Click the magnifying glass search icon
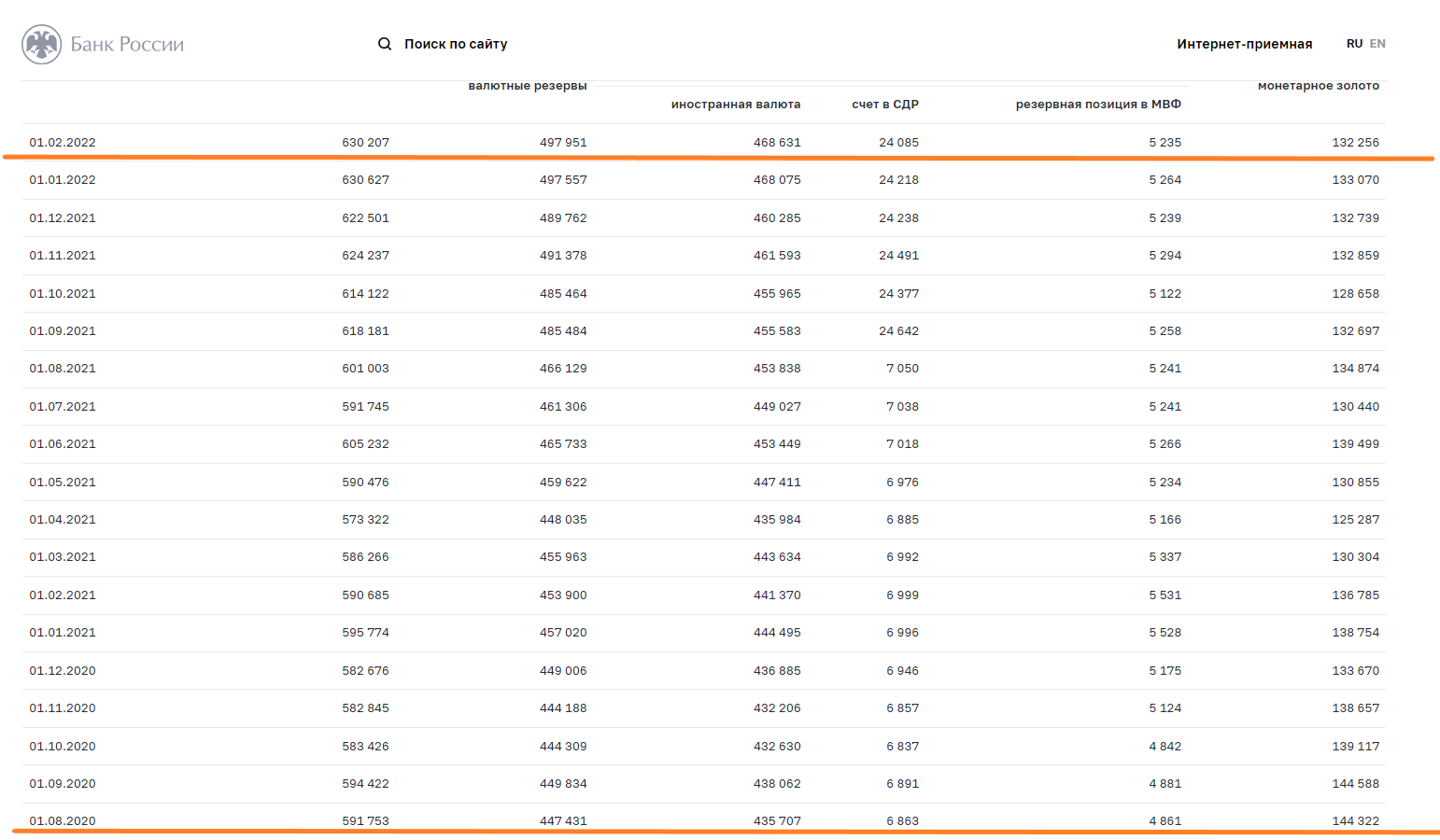Image resolution: width=1440 pixels, height=840 pixels. tap(384, 44)
